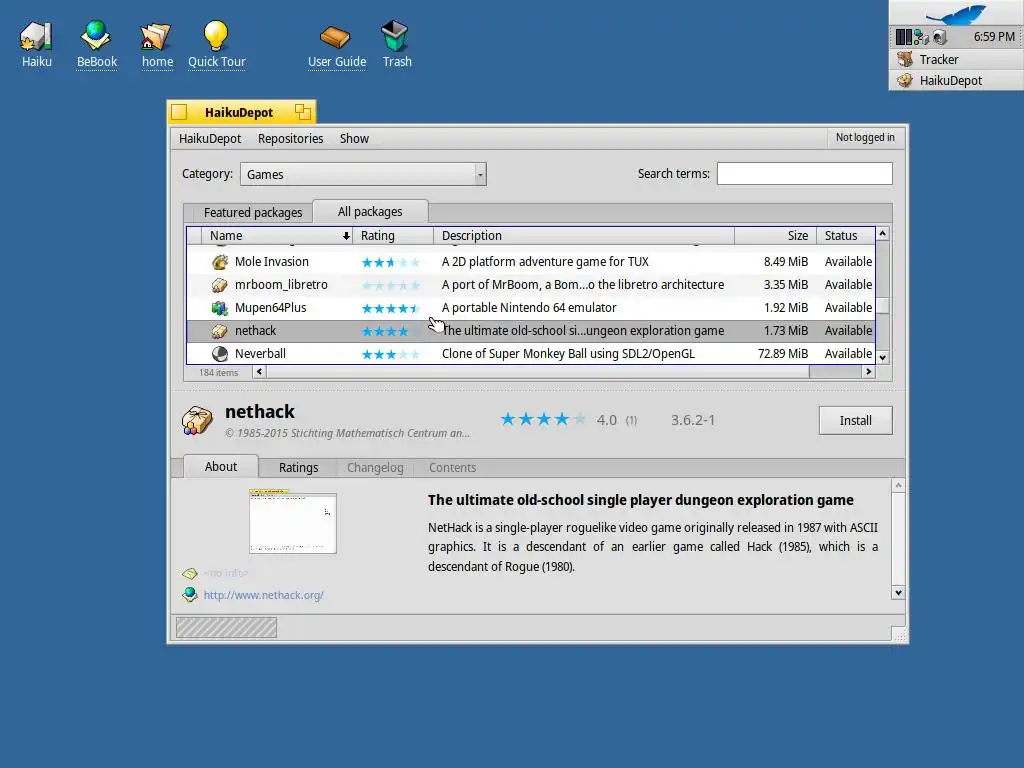Viewport: 1024px width, 768px height.
Task: Click the Install button for nethack
Action: point(855,421)
